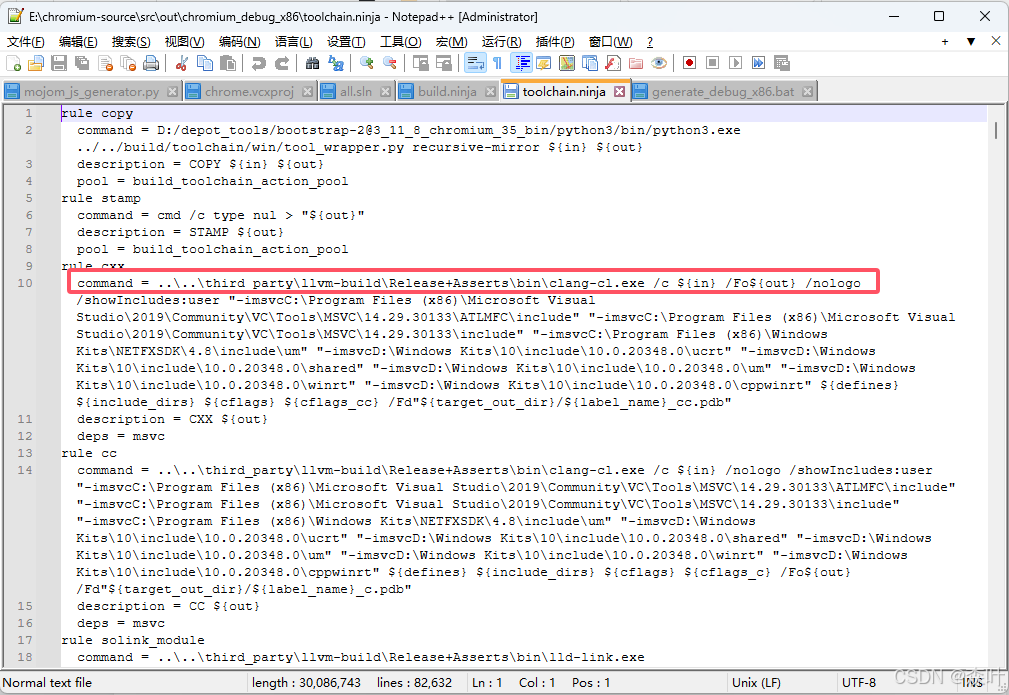1009x695 pixels.
Task: Click UTF-8 encoding in status bar
Action: click(858, 683)
